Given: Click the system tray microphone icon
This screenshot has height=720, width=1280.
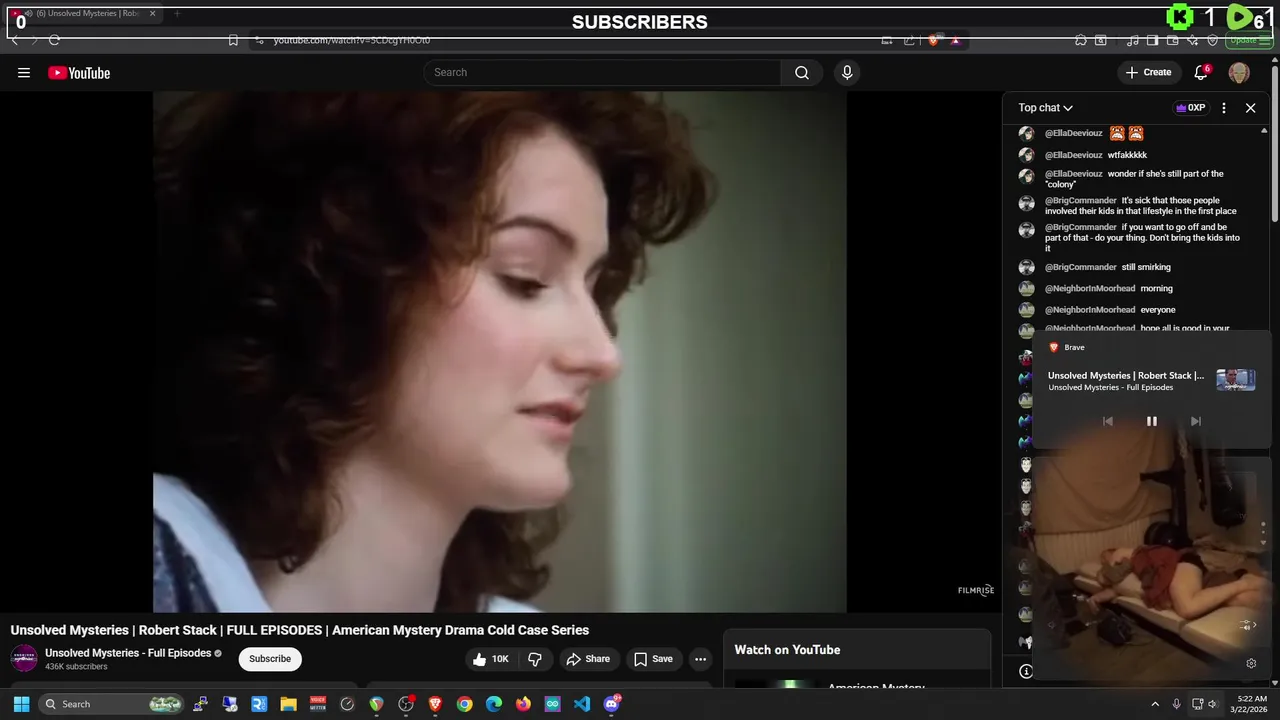Looking at the screenshot, I should click(1176, 704).
